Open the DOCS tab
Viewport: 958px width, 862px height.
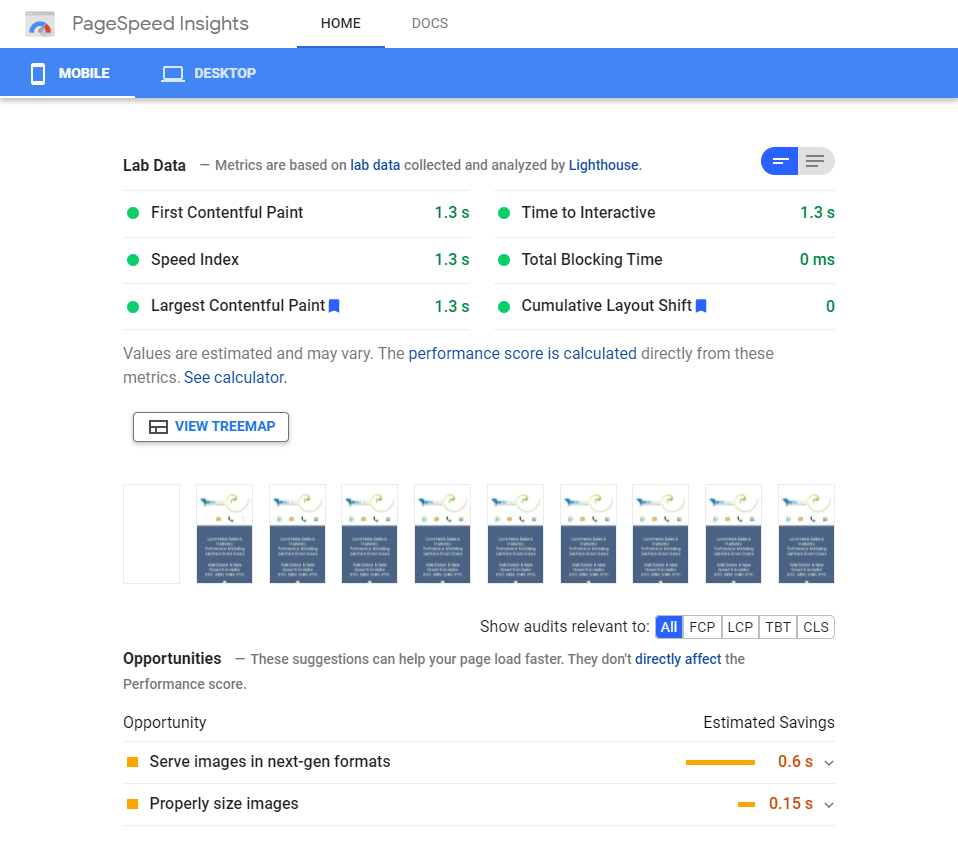[430, 23]
